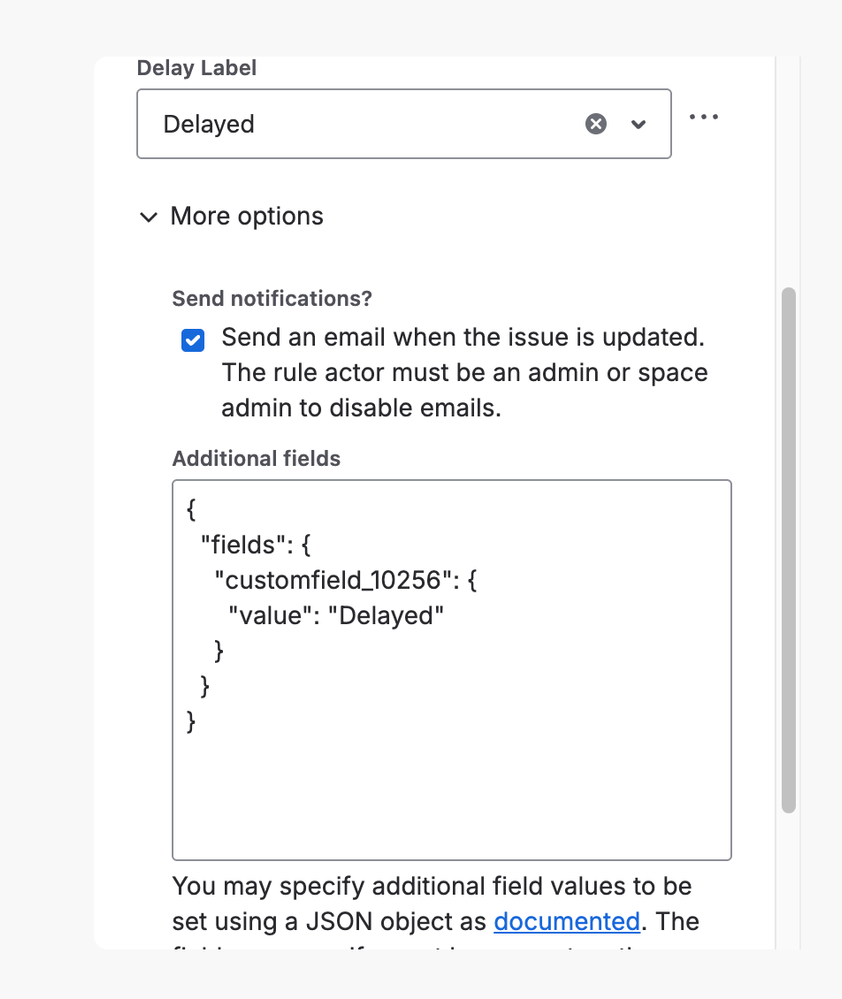Clear the Delayed value in Delay Label

click(596, 124)
